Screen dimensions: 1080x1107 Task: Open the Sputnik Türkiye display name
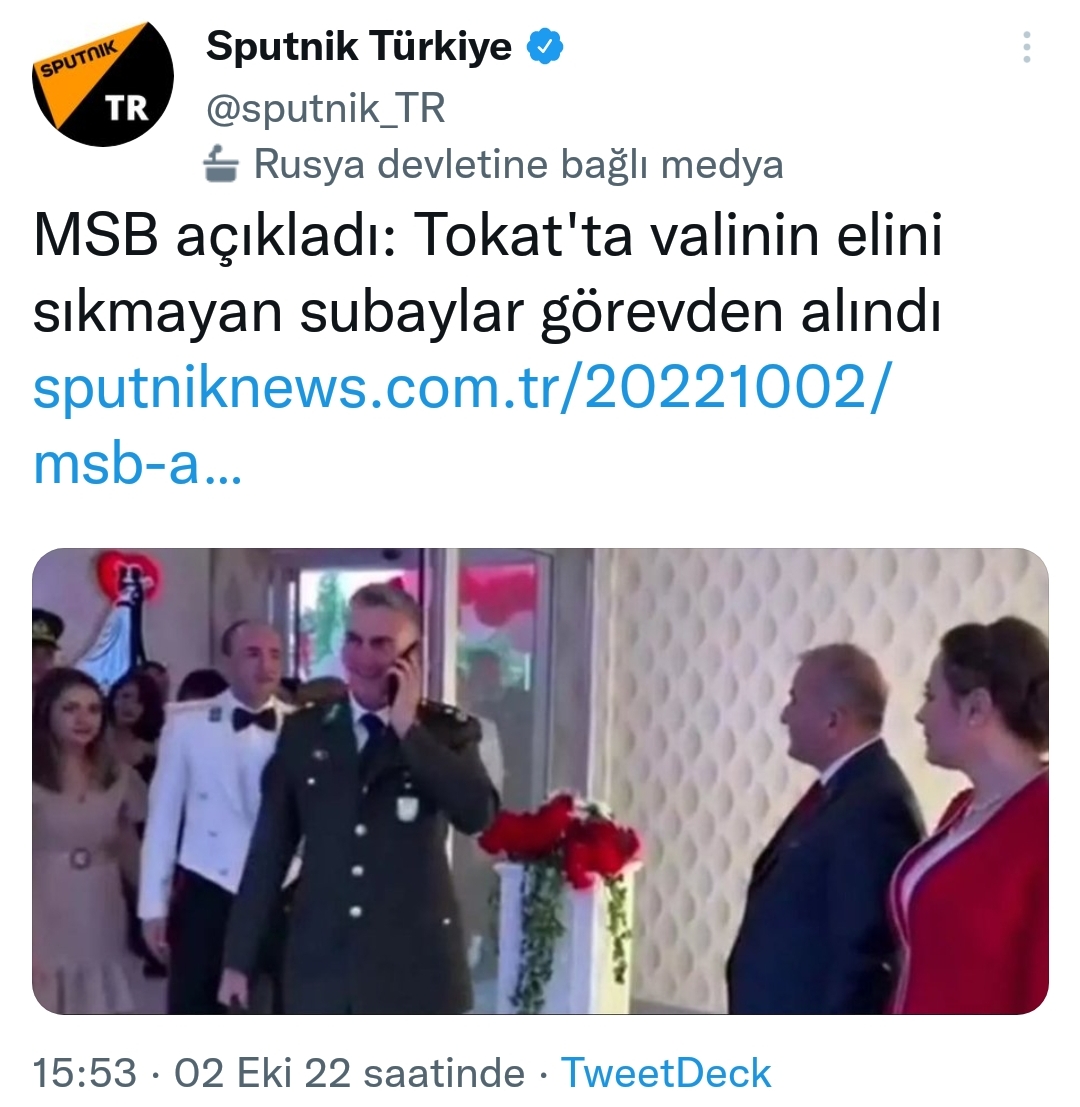point(359,47)
